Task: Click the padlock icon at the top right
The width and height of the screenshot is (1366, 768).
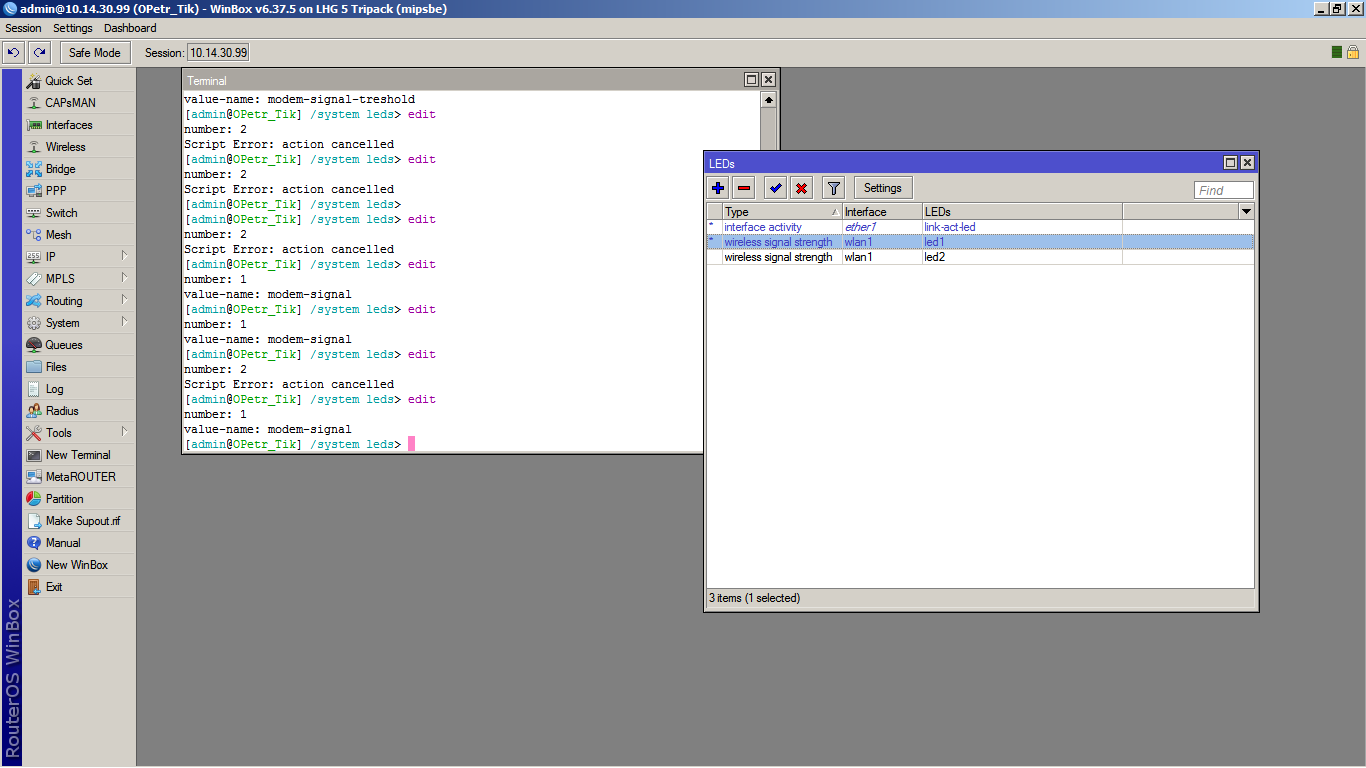Action: [x=1353, y=52]
